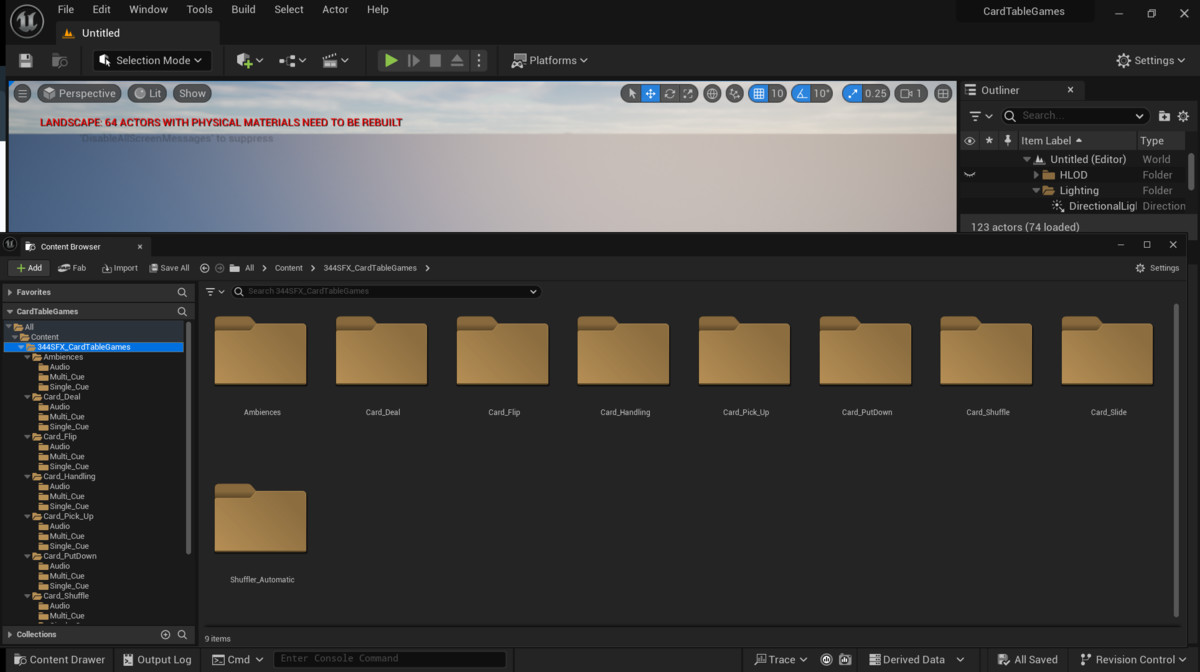Open the Edit menu

coord(102,10)
